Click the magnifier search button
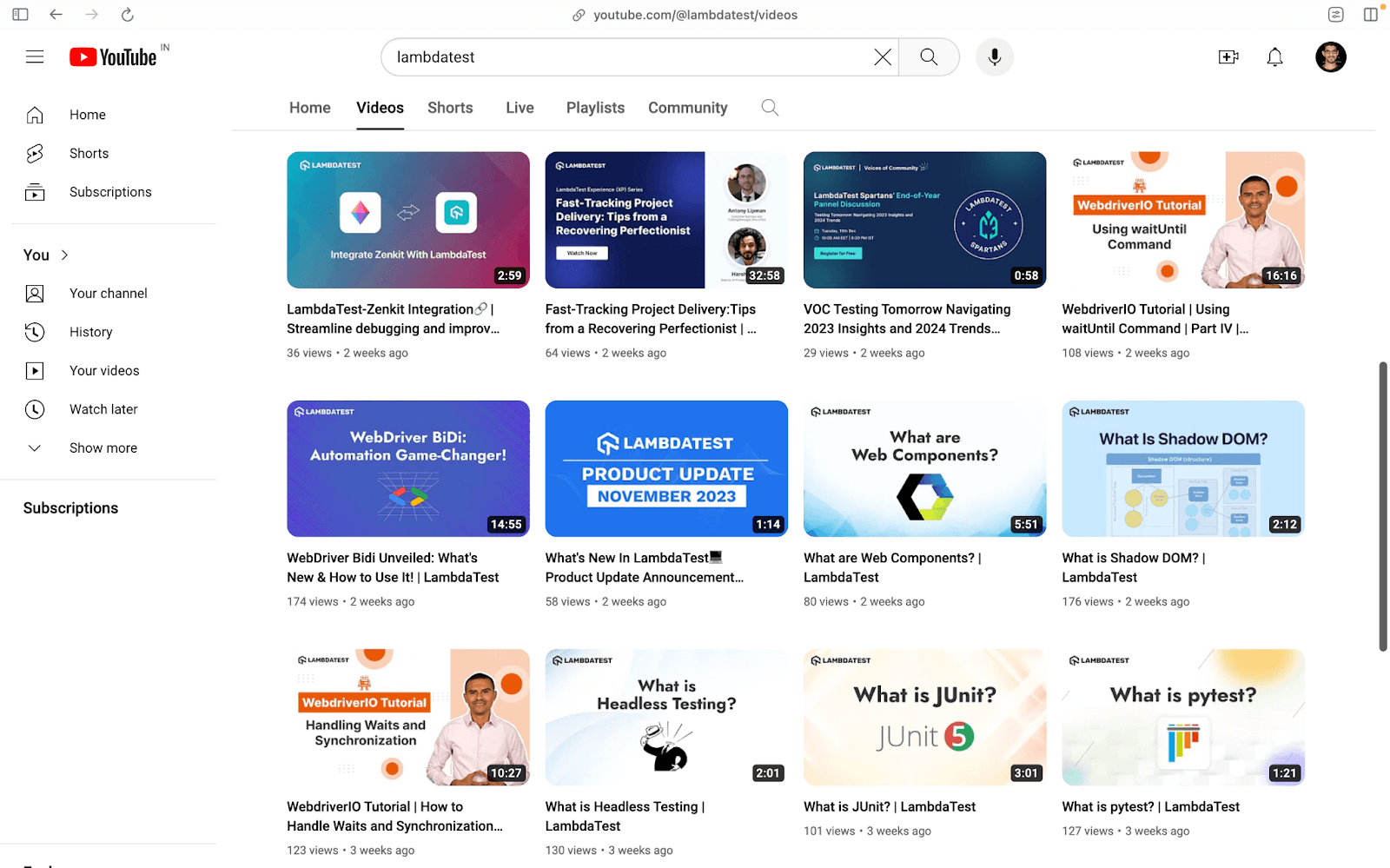1390x868 pixels. (929, 57)
